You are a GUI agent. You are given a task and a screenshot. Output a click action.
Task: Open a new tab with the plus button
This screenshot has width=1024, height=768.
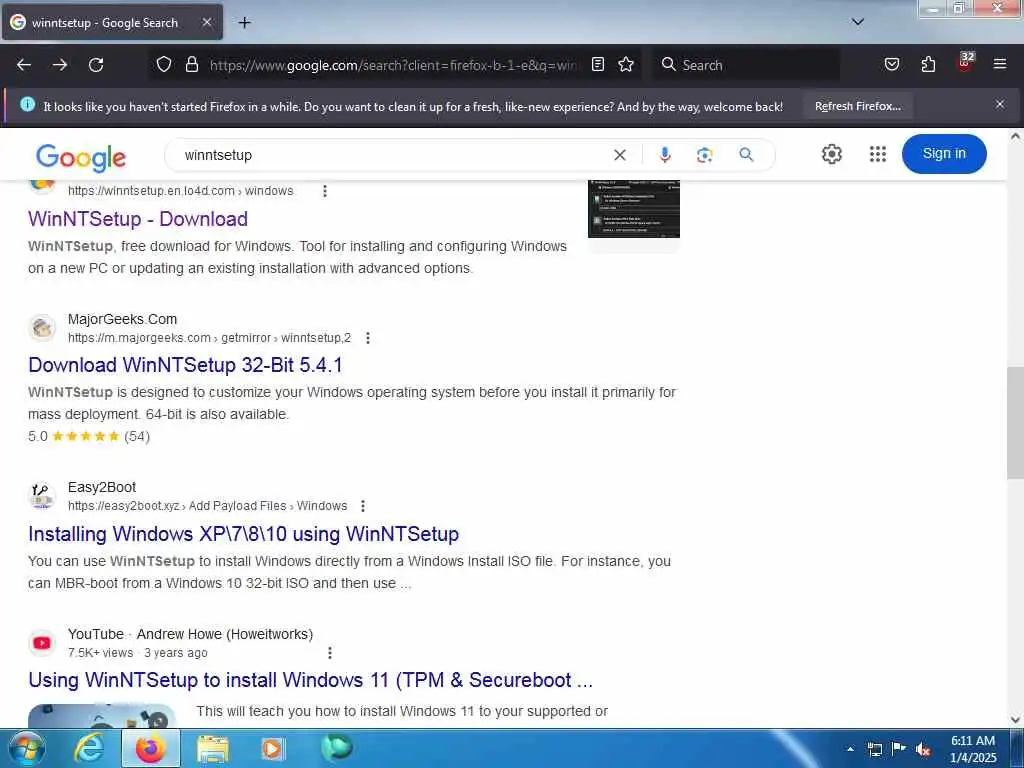coord(244,23)
